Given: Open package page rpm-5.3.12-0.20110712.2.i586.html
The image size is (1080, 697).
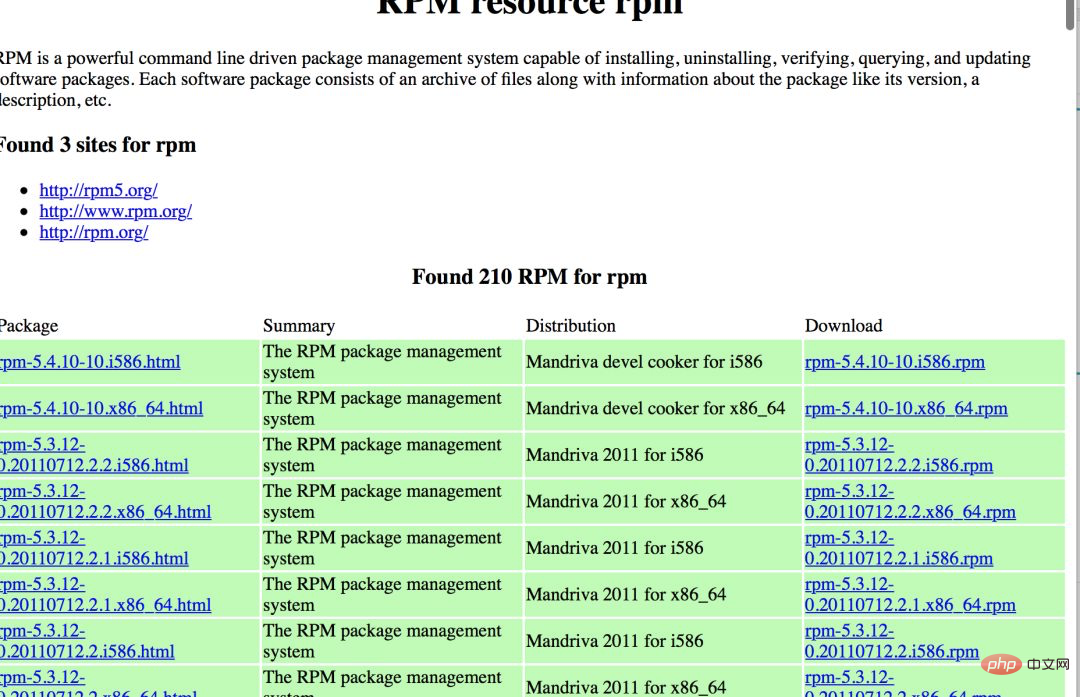Looking at the screenshot, I should (87, 641).
